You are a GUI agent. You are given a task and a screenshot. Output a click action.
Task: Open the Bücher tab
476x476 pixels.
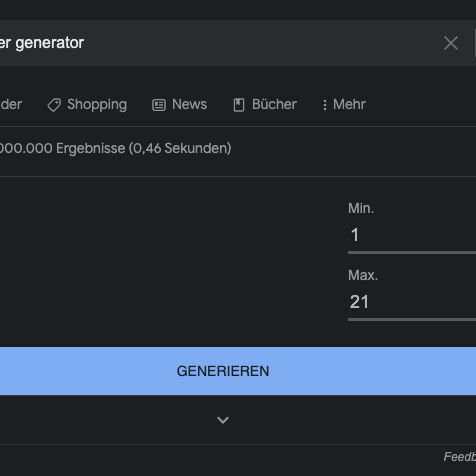pyautogui.click(x=265, y=105)
